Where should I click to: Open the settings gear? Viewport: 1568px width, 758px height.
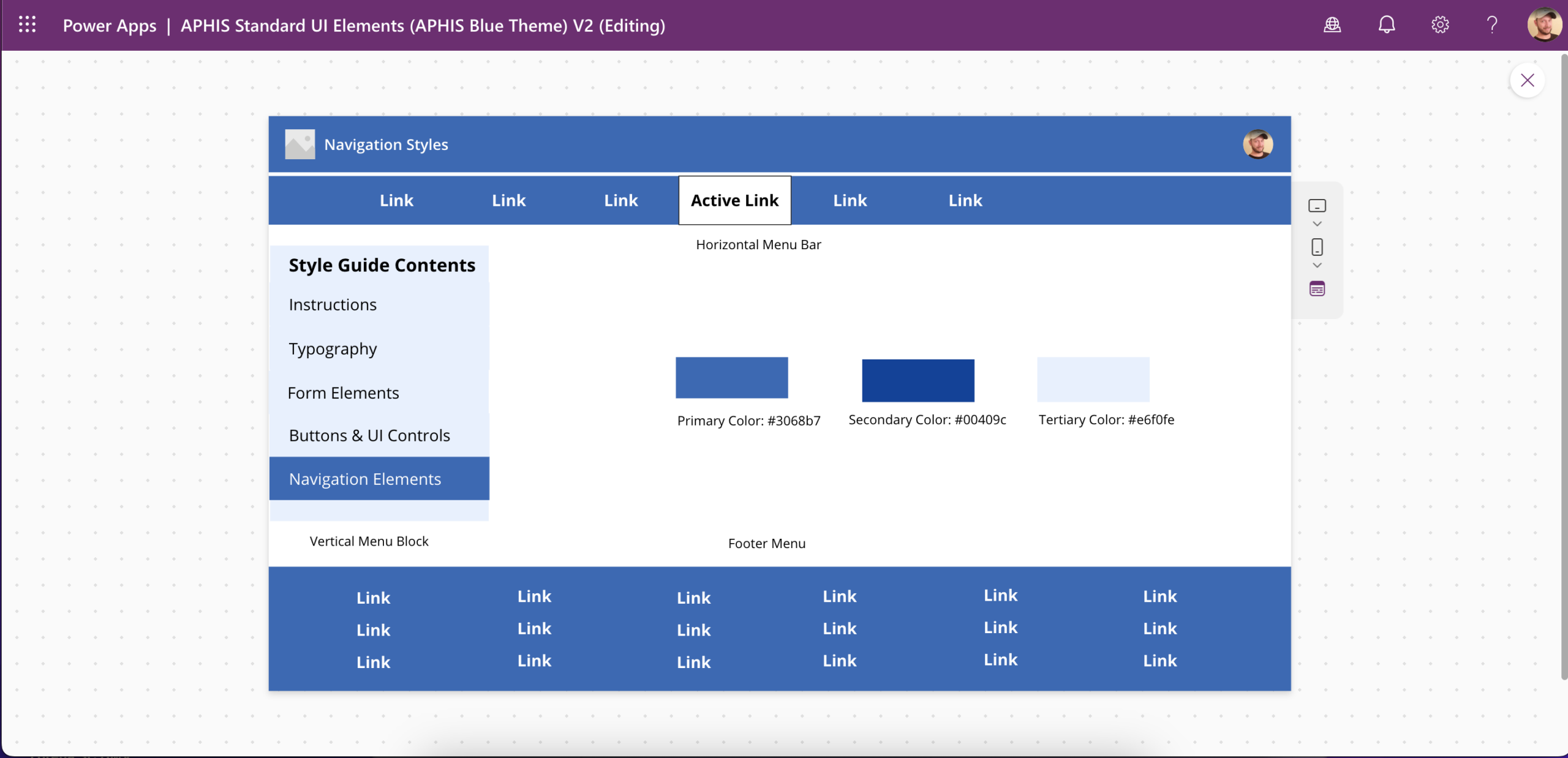[x=1440, y=24]
